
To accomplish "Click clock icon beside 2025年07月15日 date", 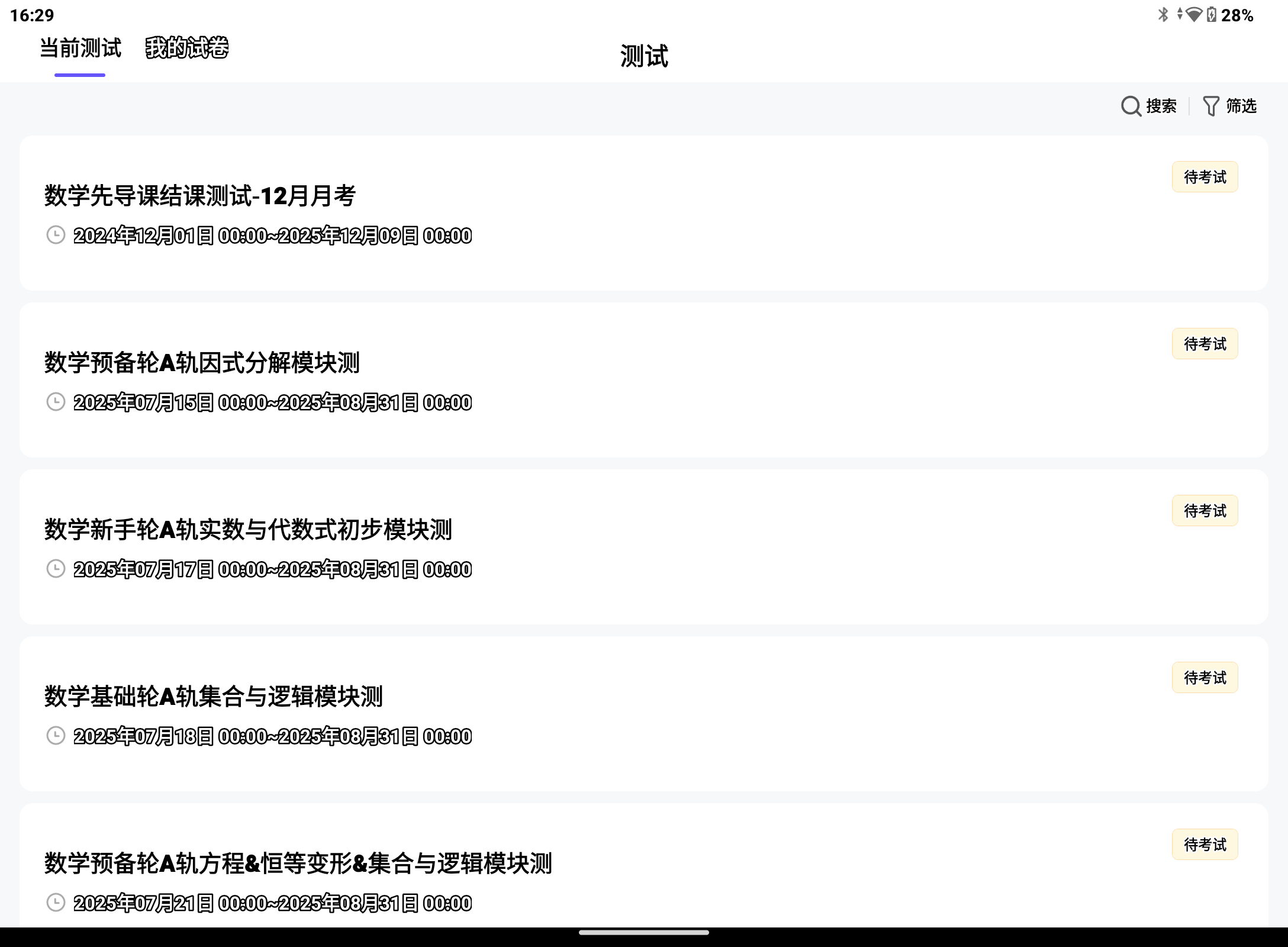I will point(56,402).
